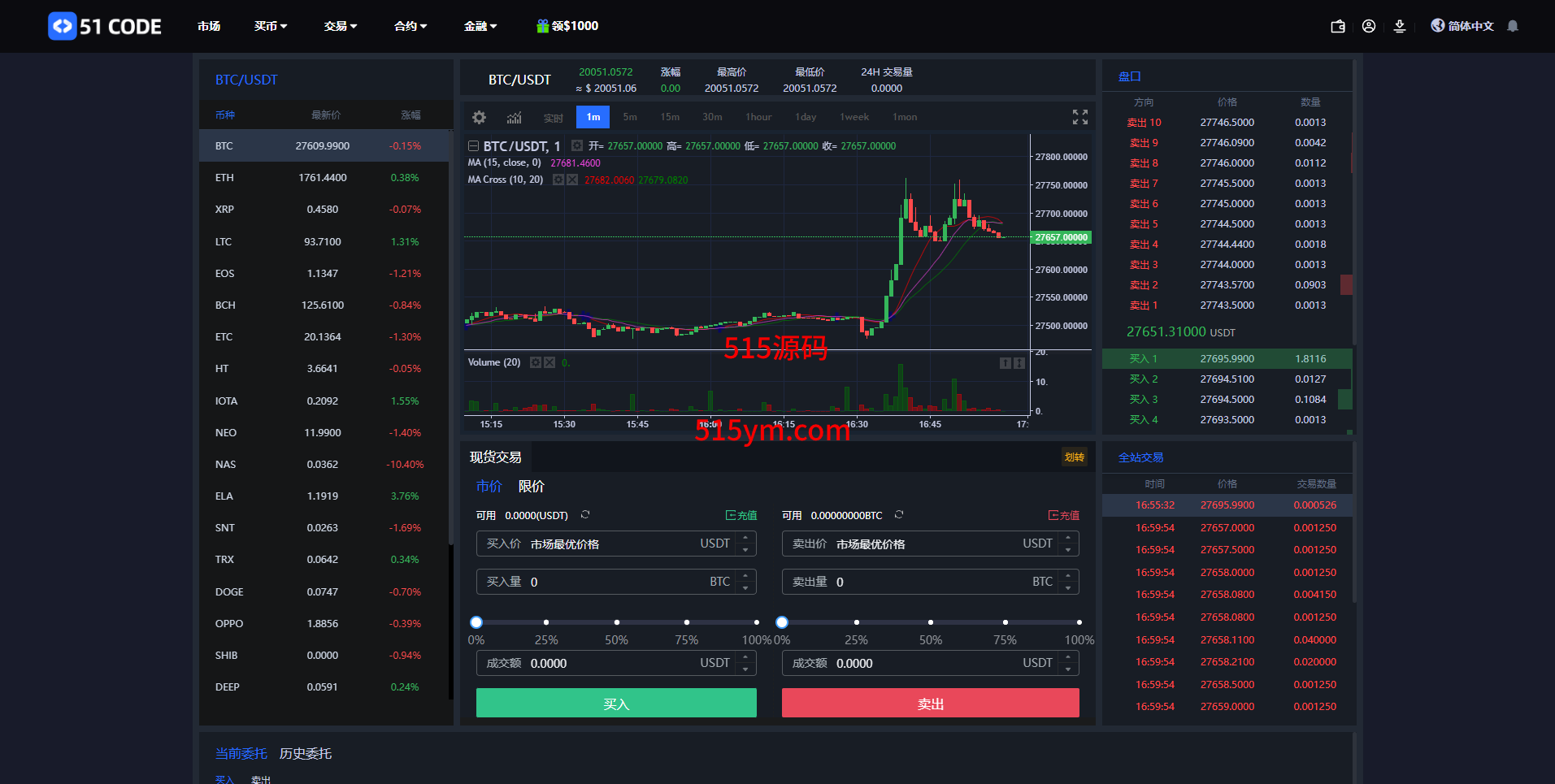The height and width of the screenshot is (784, 1555).
Task: Expand the 合约 dropdown menu
Action: pyautogui.click(x=410, y=26)
